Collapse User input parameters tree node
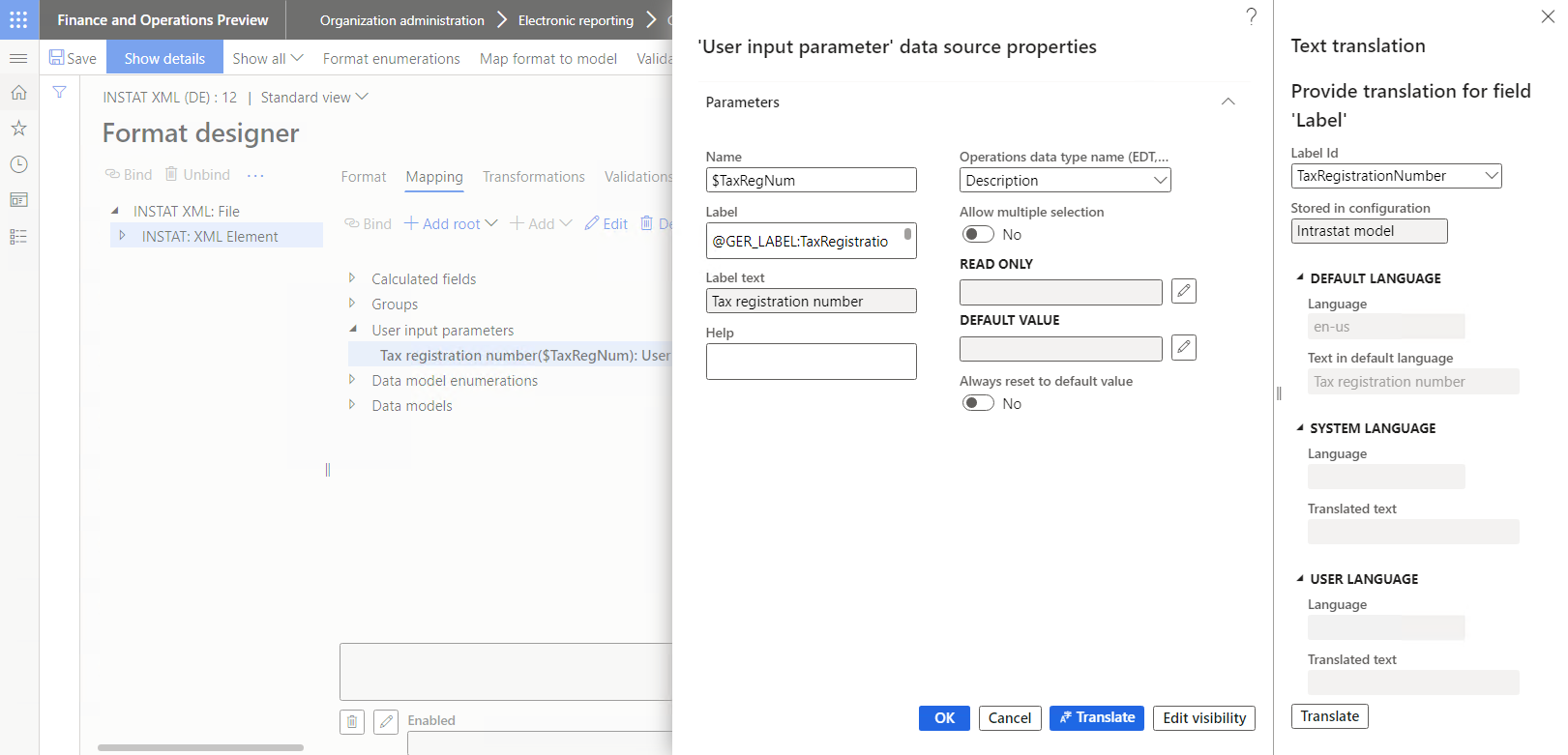 click(x=353, y=330)
